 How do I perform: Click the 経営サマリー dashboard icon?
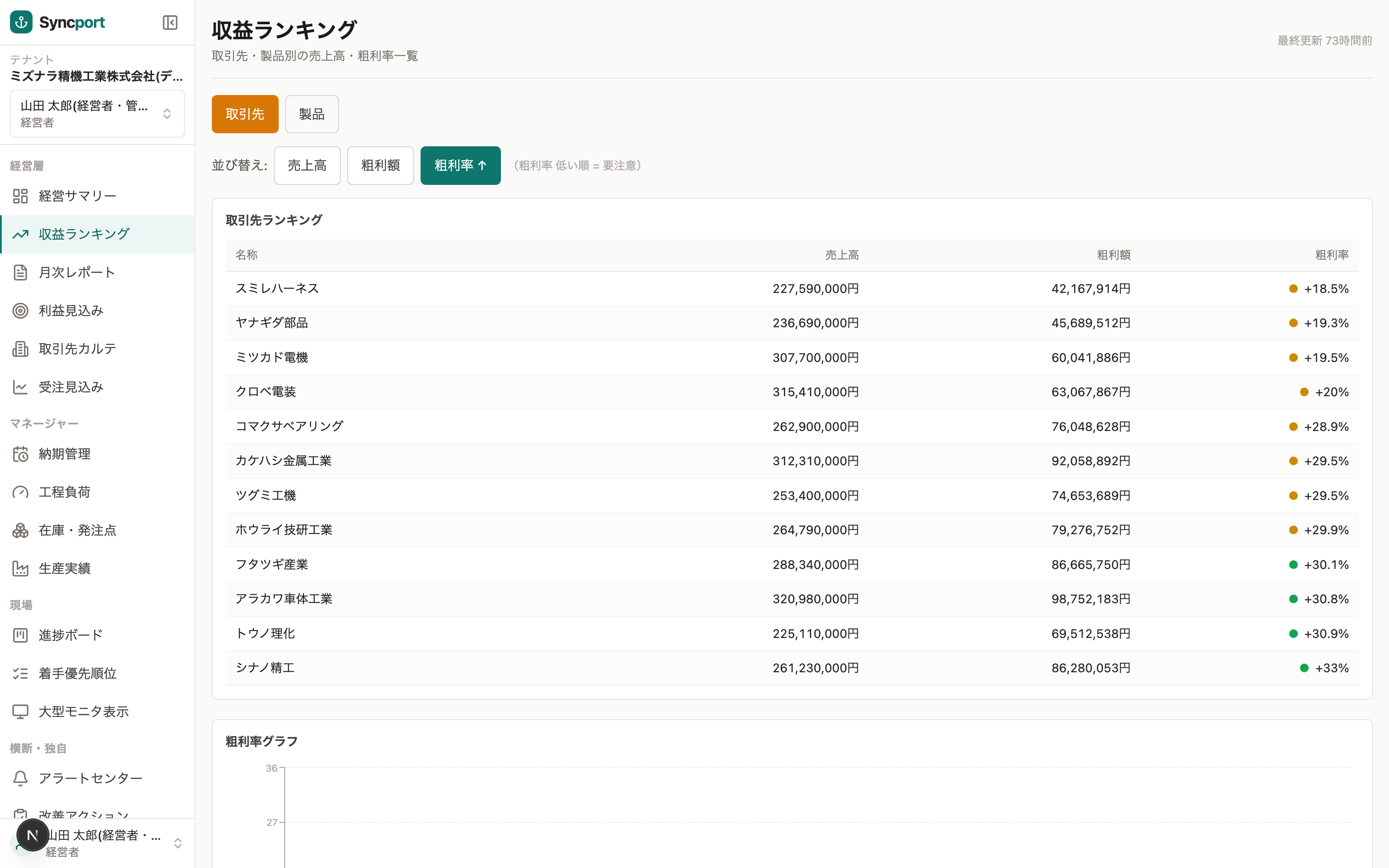point(20,196)
